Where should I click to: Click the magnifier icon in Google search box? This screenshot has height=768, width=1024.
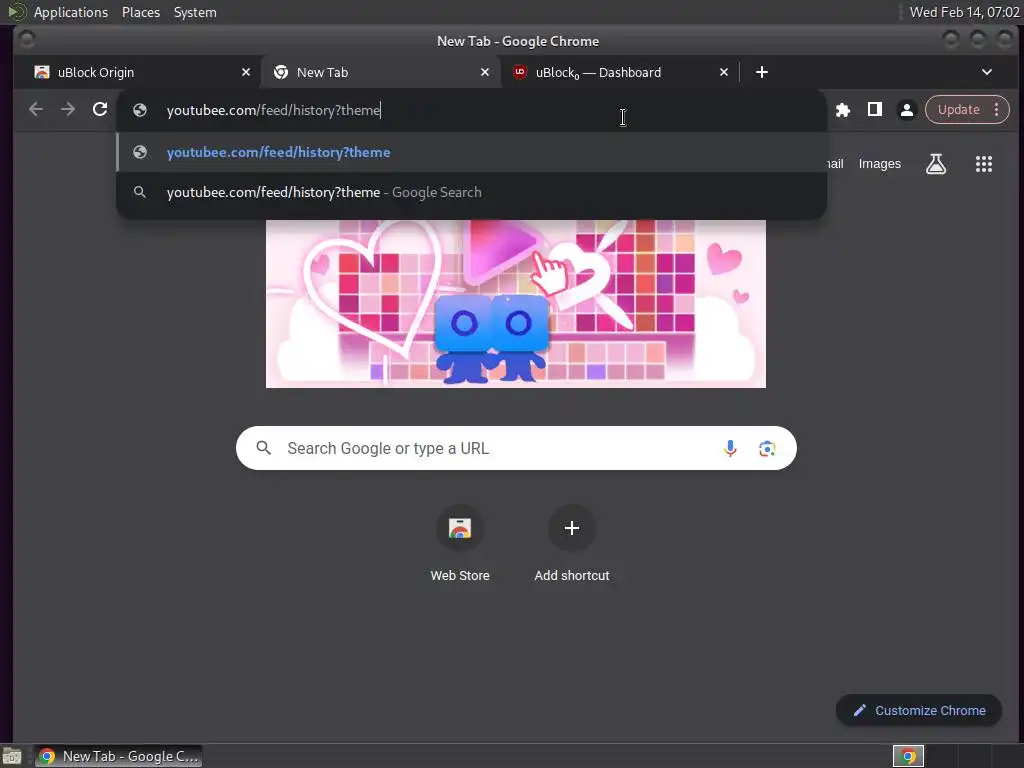point(263,448)
